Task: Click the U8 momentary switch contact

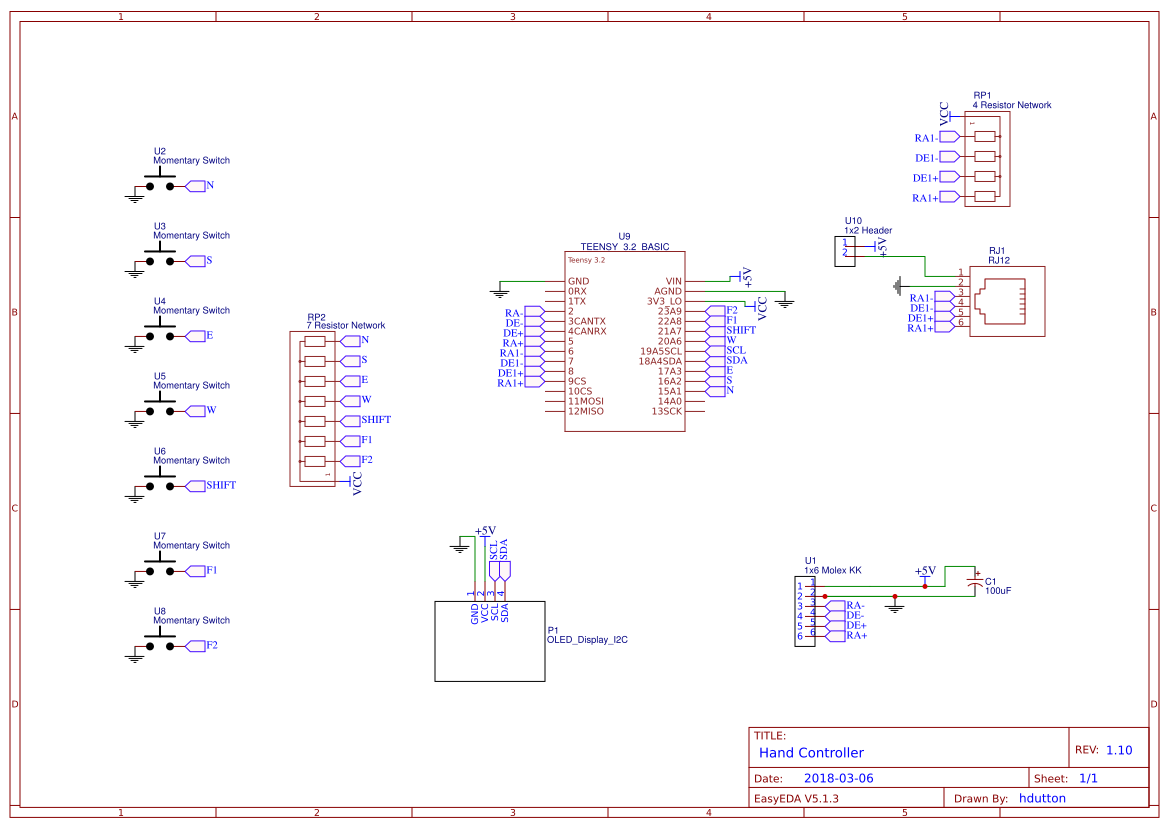Action: pyautogui.click(x=160, y=643)
